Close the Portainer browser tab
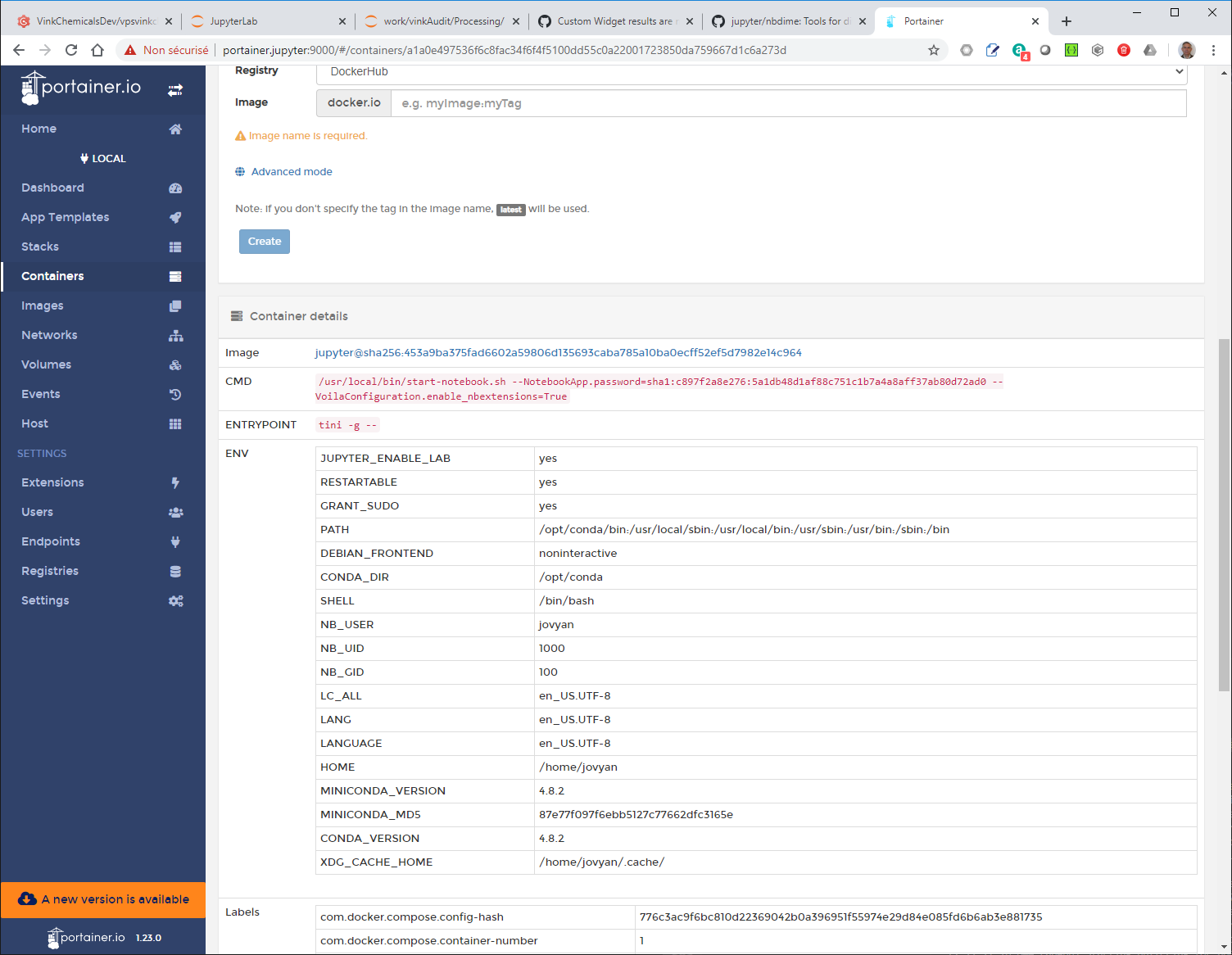Image resolution: width=1232 pixels, height=955 pixels. coord(1035,21)
